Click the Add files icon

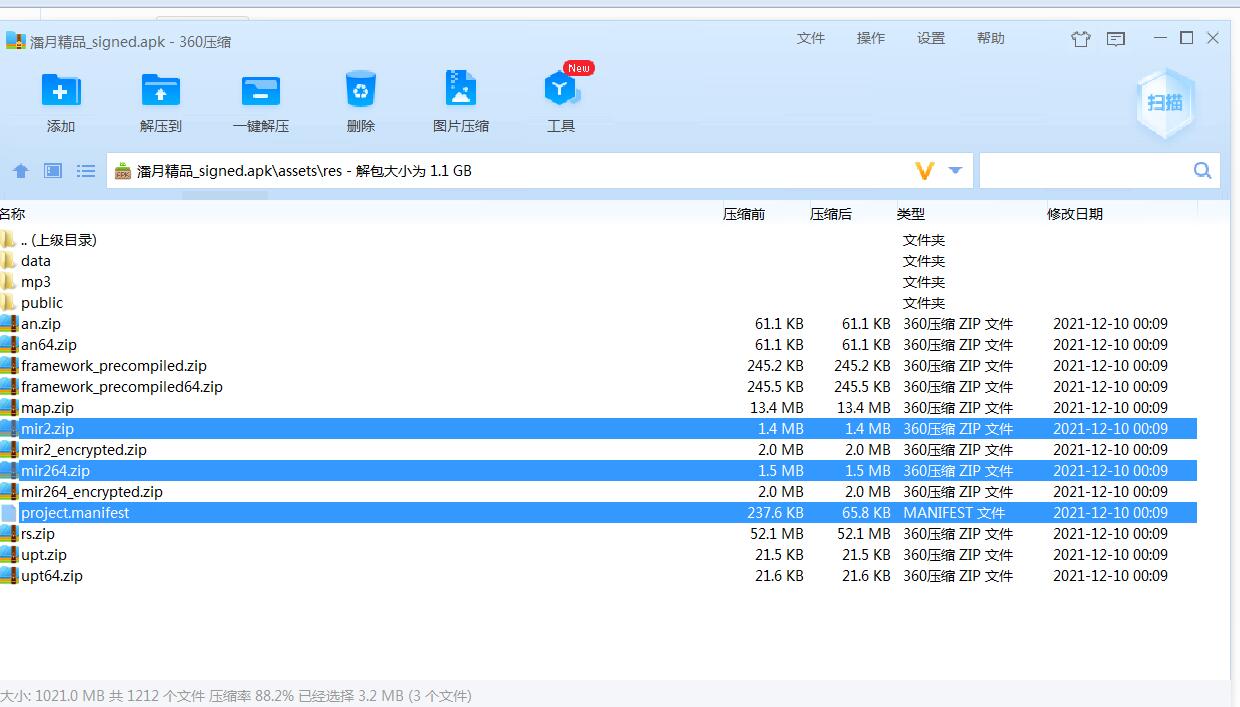60,92
